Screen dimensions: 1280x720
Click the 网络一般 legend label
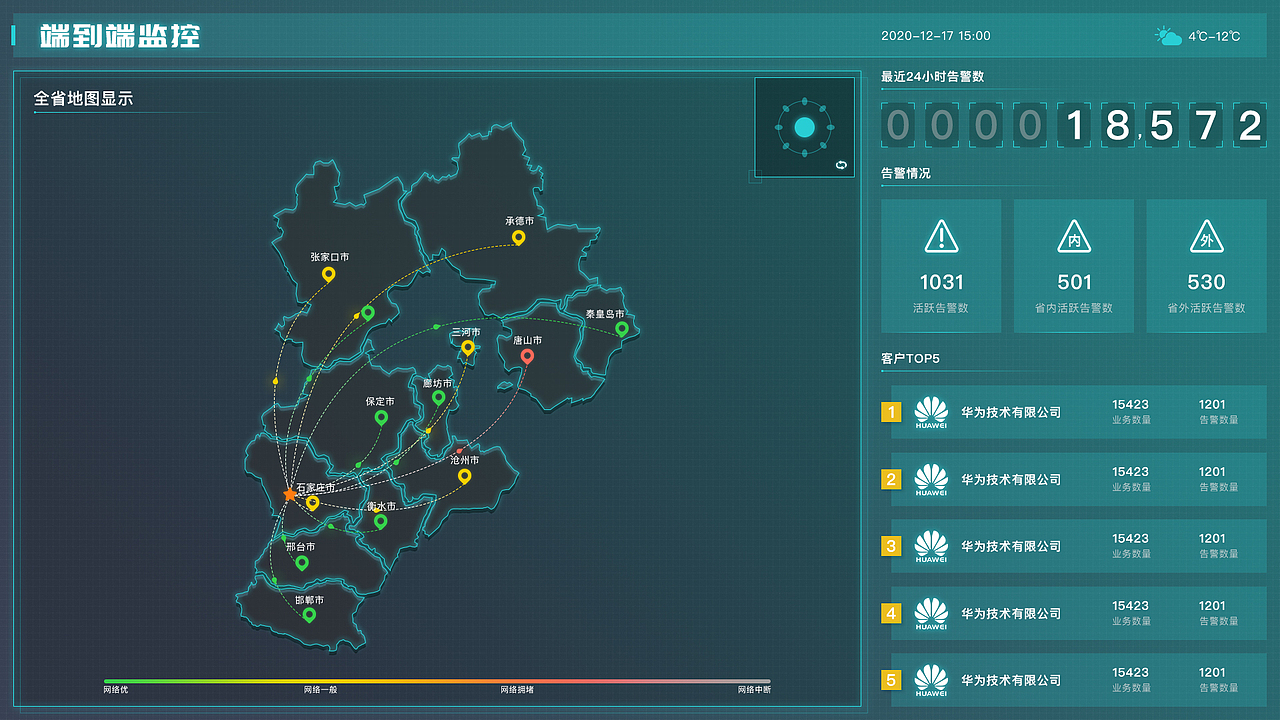[320, 690]
